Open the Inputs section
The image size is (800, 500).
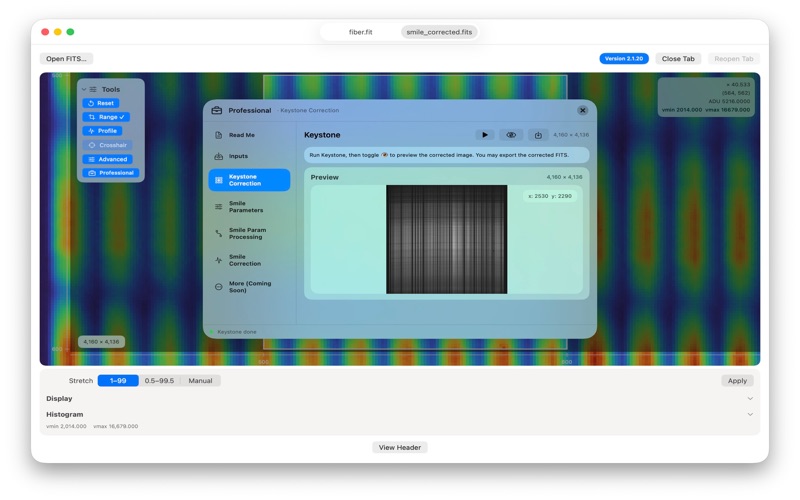(x=249, y=156)
